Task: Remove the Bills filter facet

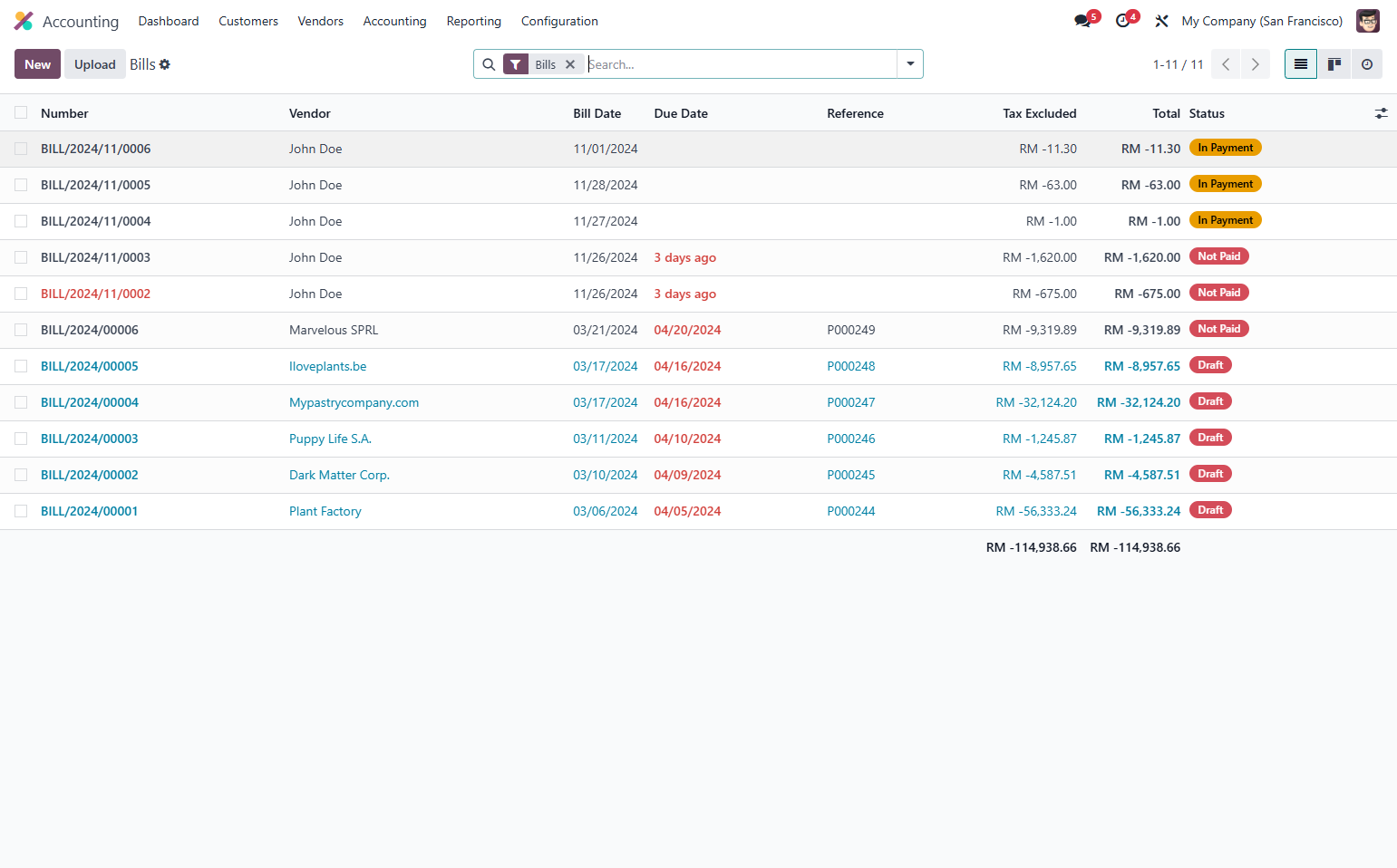Action: click(x=570, y=64)
